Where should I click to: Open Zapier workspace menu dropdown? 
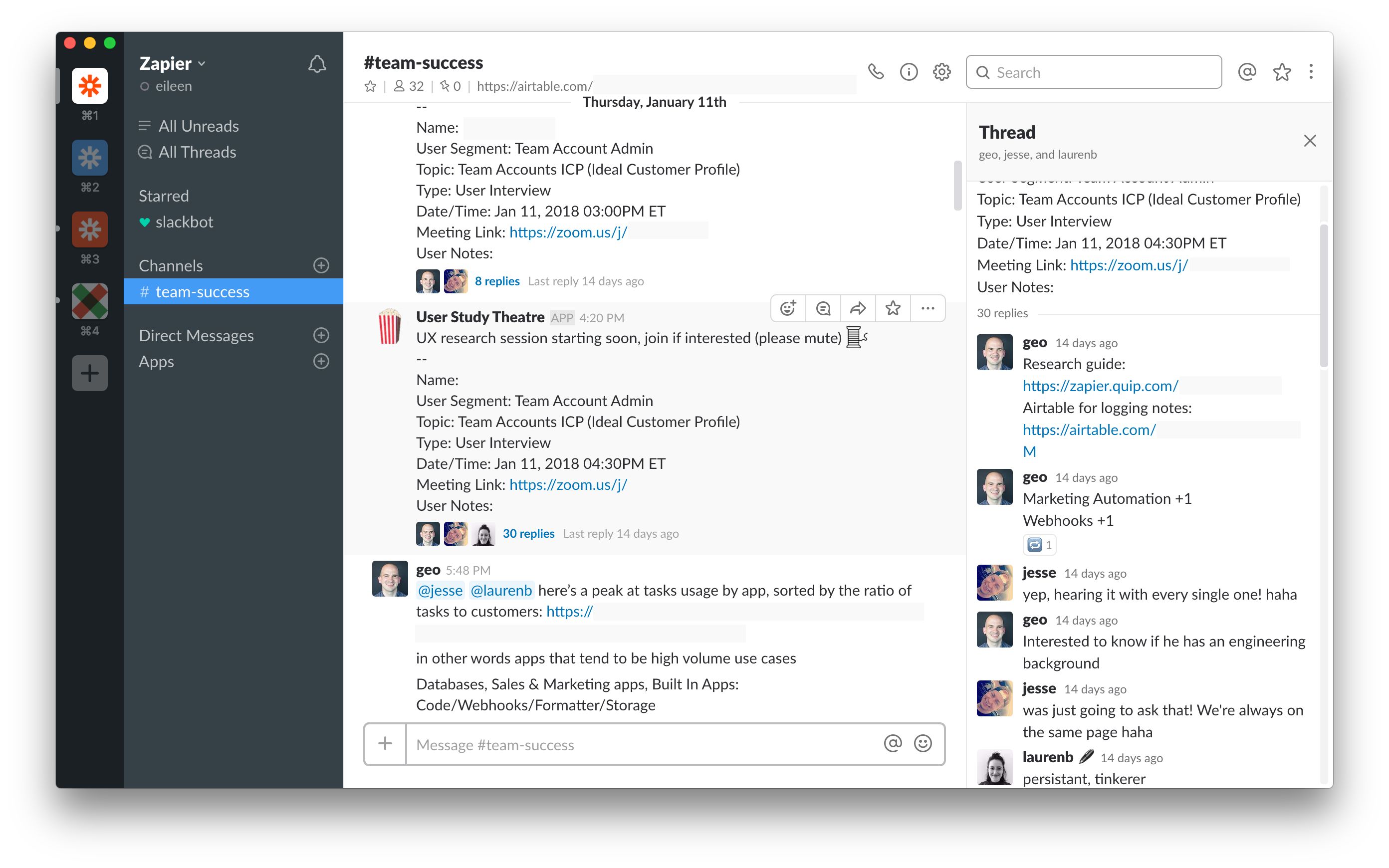pos(172,63)
